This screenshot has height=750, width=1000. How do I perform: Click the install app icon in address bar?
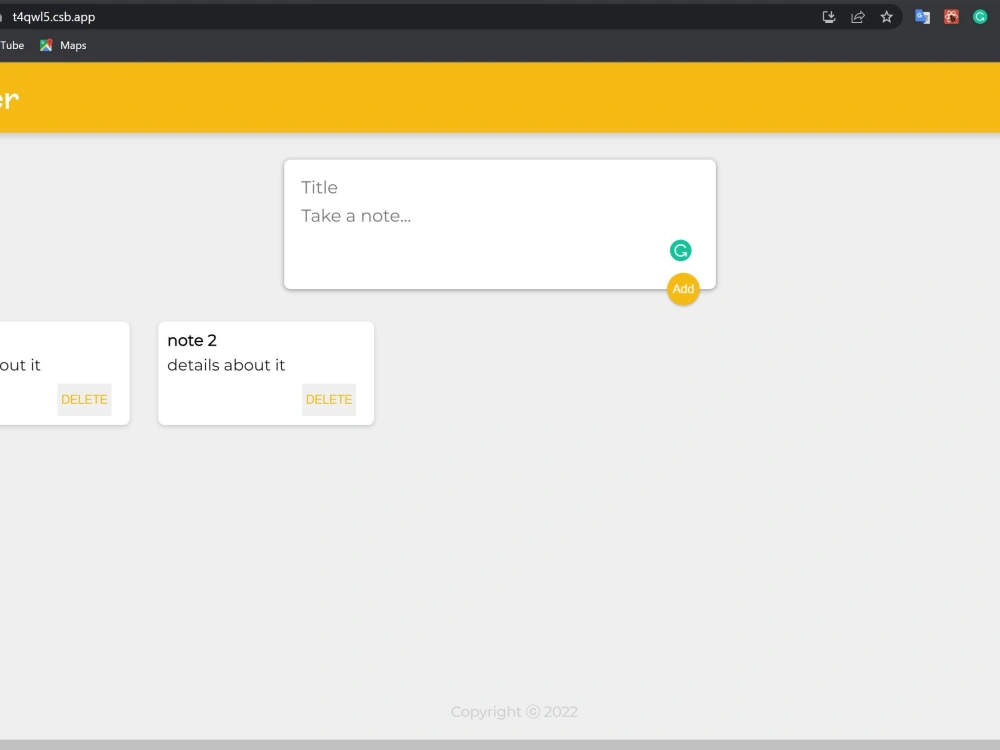coord(828,17)
